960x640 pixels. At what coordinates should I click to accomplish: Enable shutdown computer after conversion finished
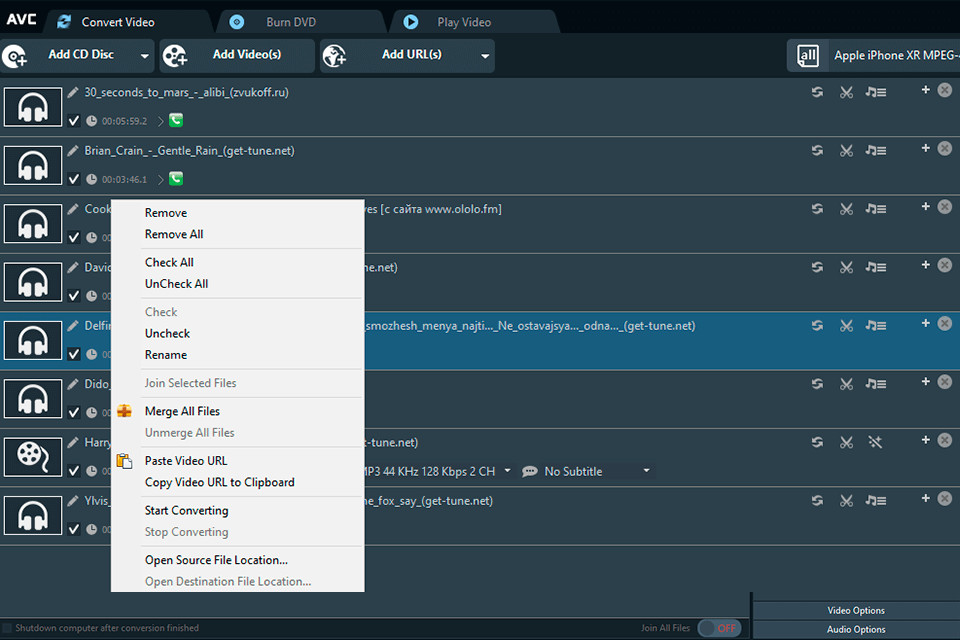click(x=10, y=627)
